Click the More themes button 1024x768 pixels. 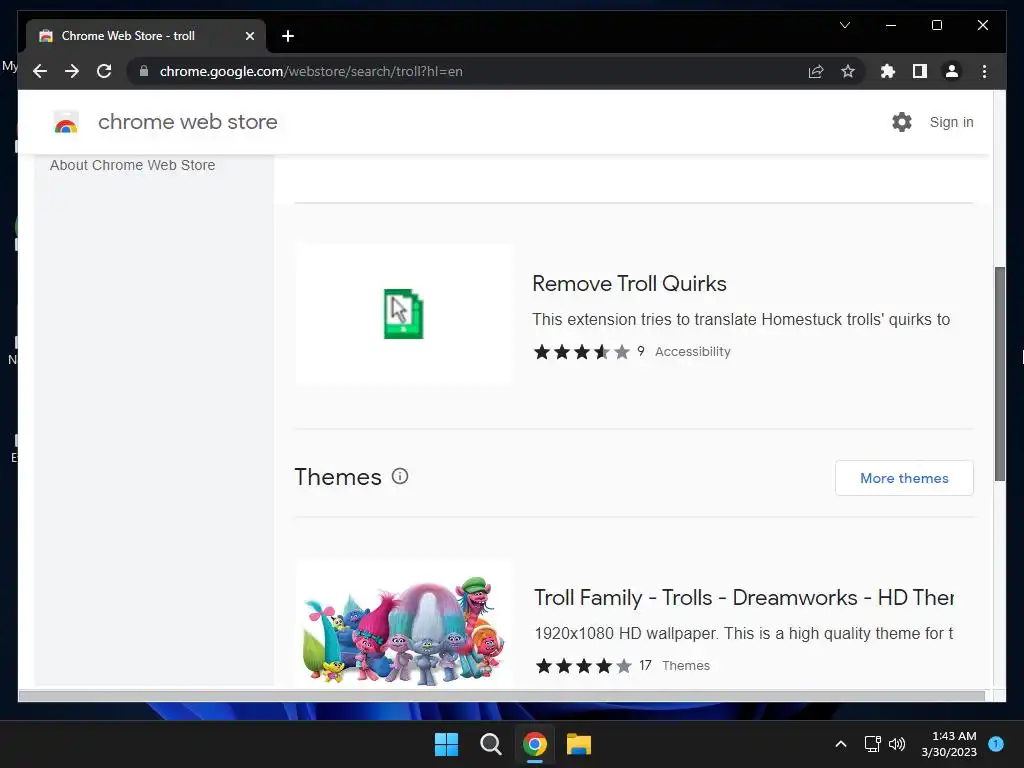(904, 478)
